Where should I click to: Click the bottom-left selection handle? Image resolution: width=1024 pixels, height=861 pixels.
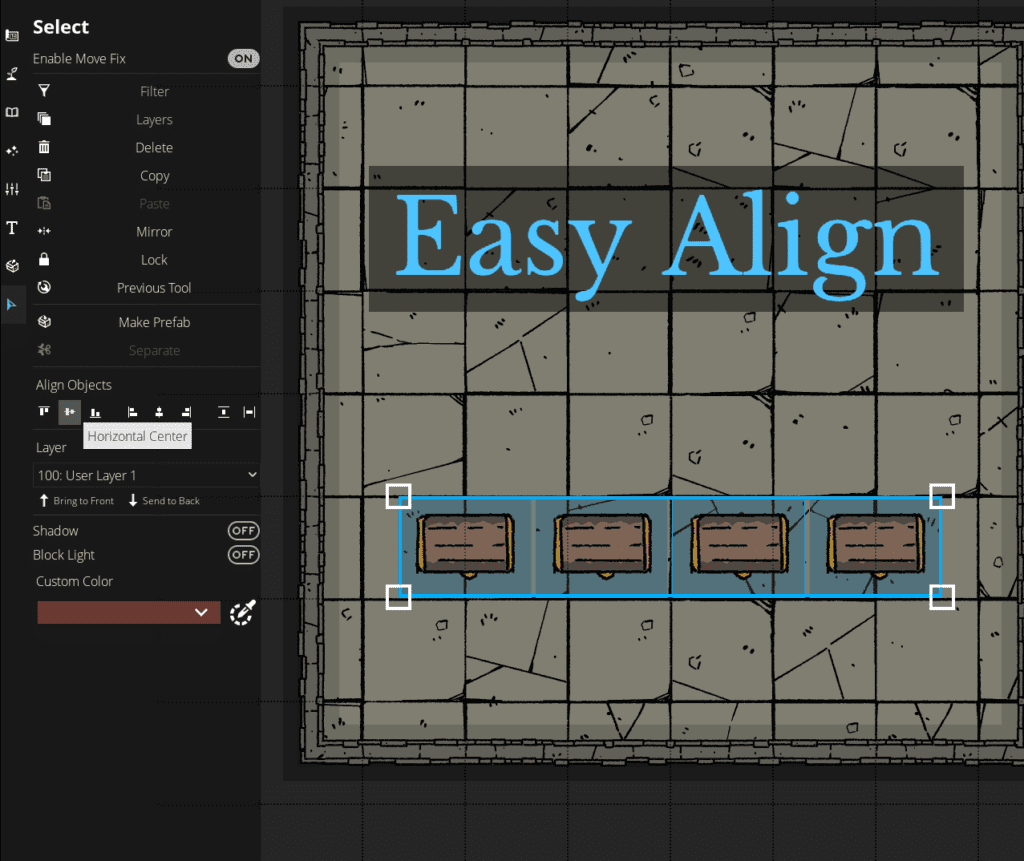coord(398,597)
